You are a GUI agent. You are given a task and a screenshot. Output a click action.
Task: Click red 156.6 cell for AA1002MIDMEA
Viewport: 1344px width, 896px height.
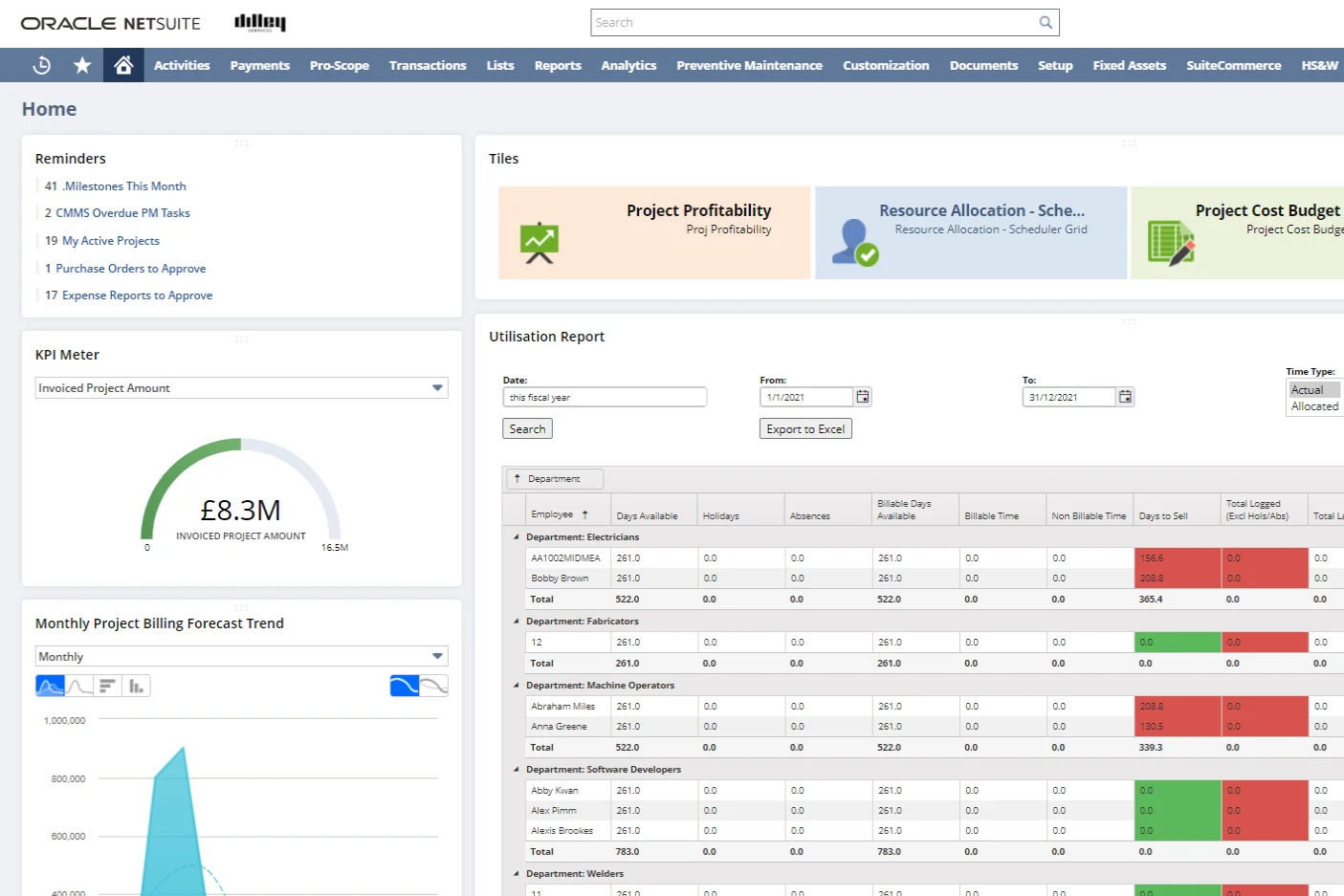(1177, 557)
